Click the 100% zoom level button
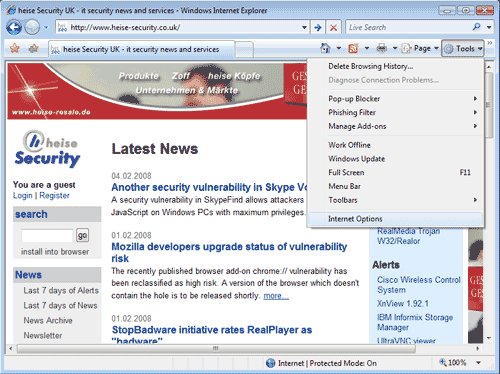 pos(453,363)
